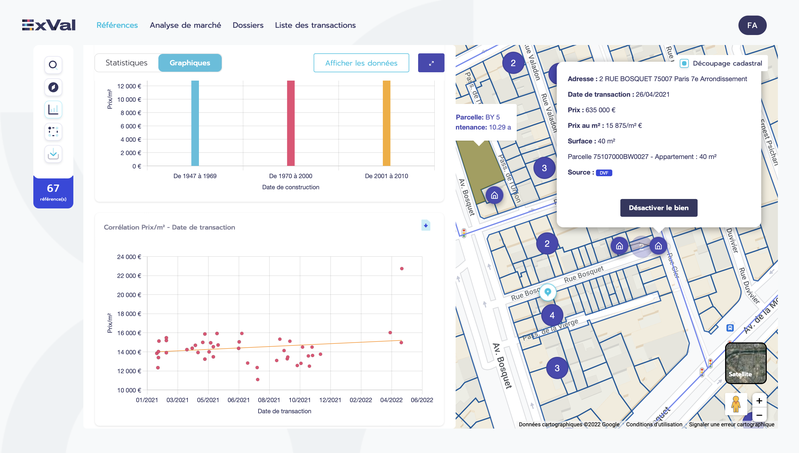Click the download icon in sidebar
This screenshot has height=453, width=799.
53,154
